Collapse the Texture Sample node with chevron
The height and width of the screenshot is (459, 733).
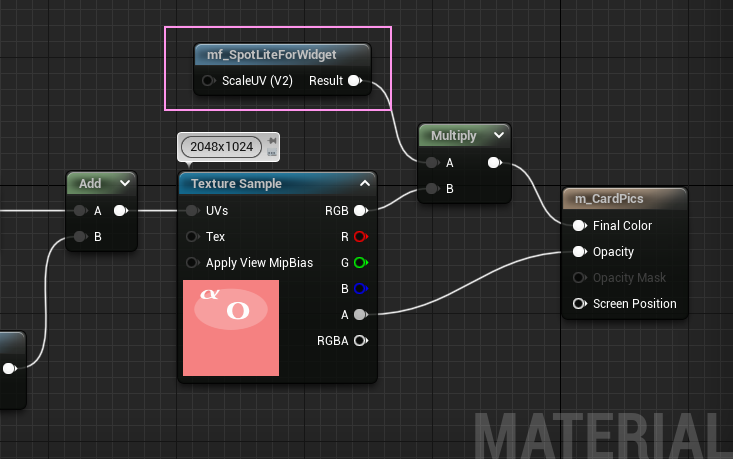[x=365, y=184]
